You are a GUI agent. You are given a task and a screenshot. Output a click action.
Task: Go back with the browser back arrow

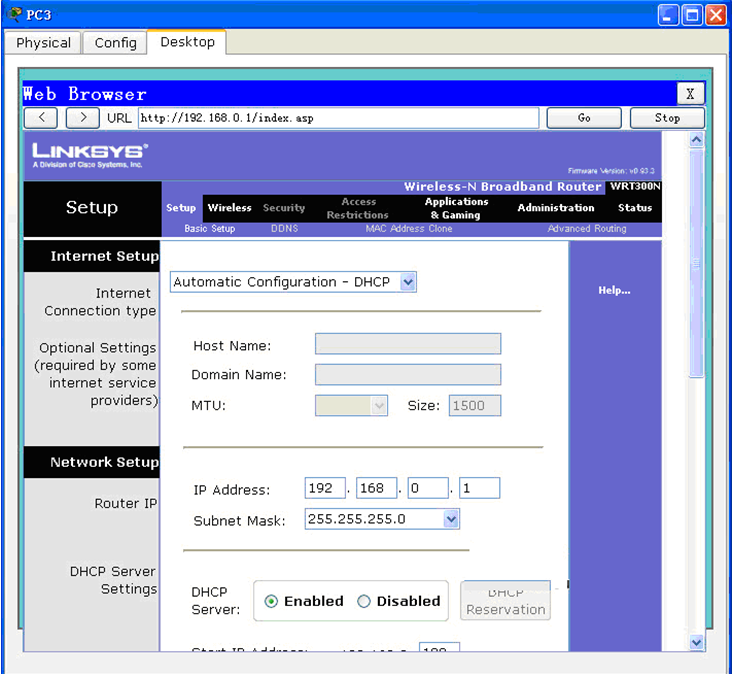41,118
